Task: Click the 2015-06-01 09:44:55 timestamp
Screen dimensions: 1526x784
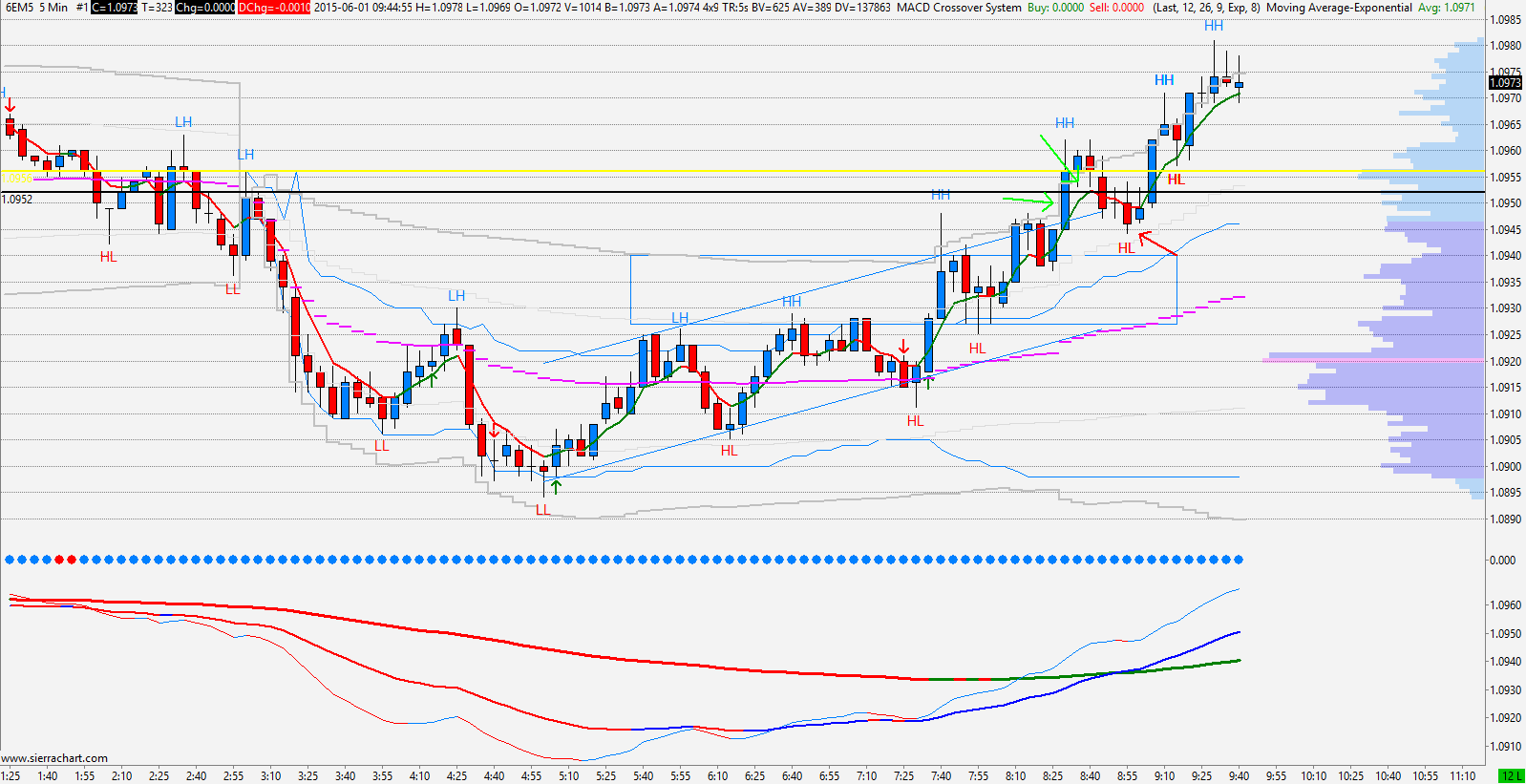Action: point(364,8)
